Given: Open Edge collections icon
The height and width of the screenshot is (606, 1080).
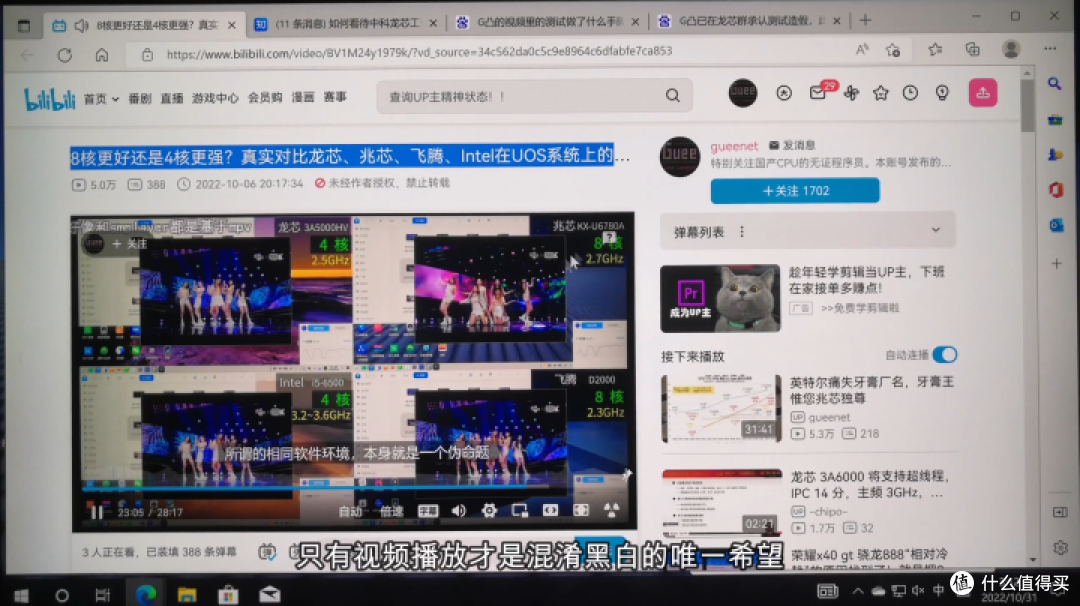Looking at the screenshot, I should 973,50.
